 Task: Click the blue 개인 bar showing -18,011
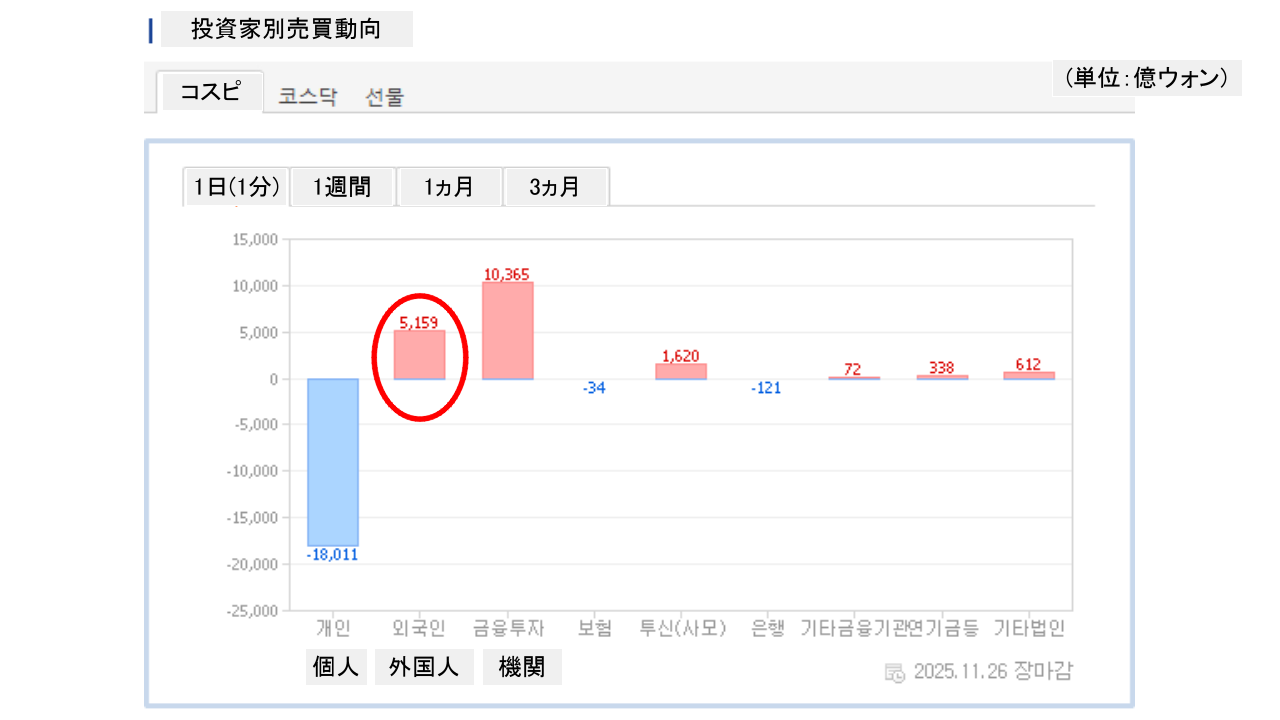[x=333, y=462]
